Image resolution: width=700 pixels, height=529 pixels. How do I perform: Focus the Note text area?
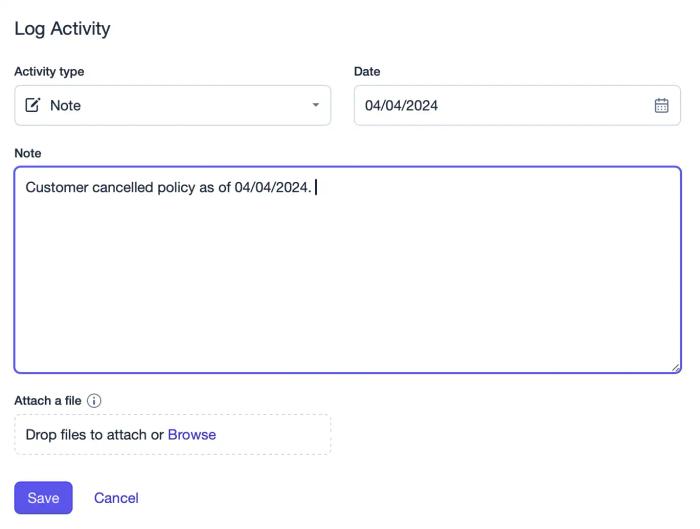[347, 270]
